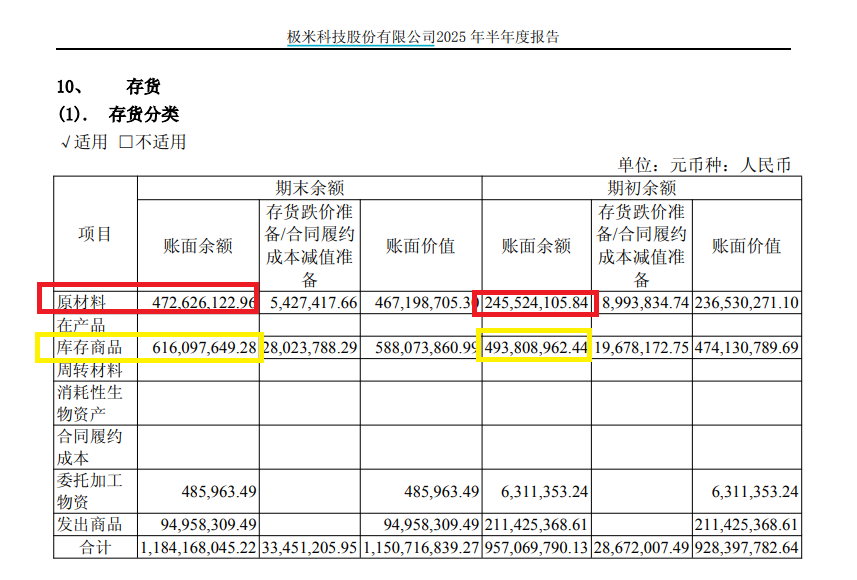This screenshot has width=857, height=580.
Task: Click the 项目 header cell
Action: [95, 234]
